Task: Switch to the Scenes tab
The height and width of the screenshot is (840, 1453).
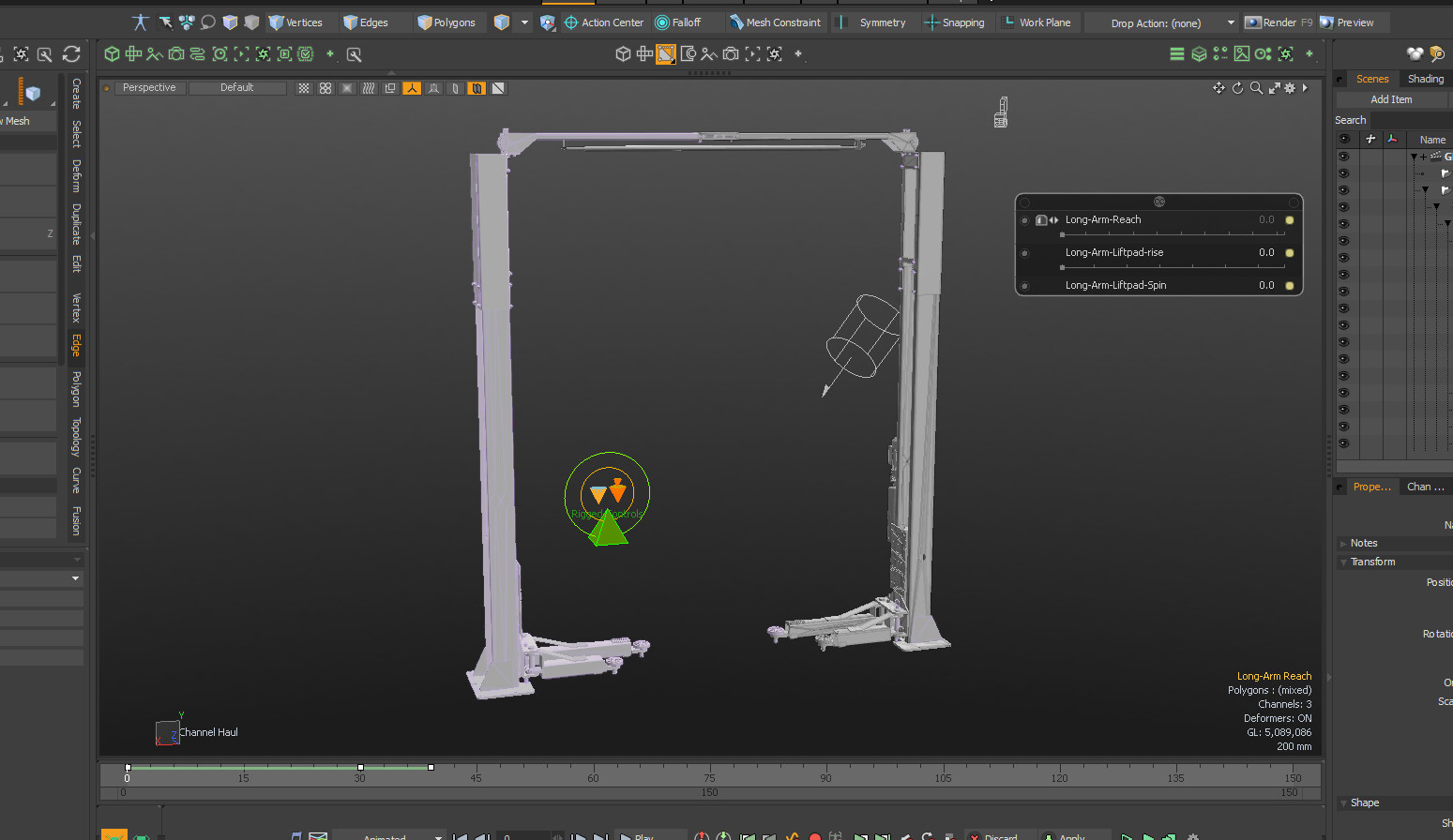Action: pyautogui.click(x=1372, y=79)
